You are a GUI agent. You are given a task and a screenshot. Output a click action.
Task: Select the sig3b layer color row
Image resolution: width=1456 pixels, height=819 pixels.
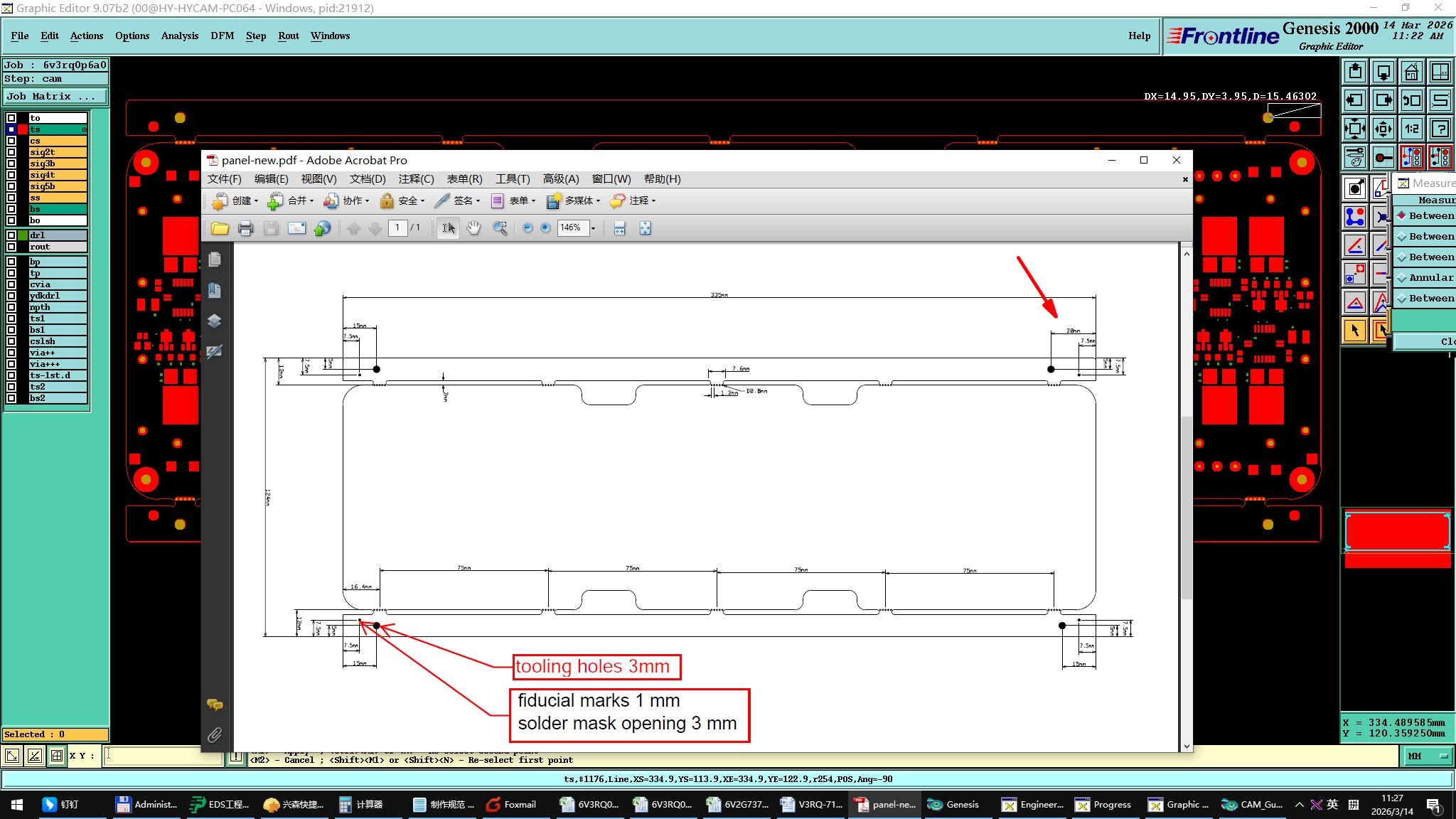tap(58, 164)
